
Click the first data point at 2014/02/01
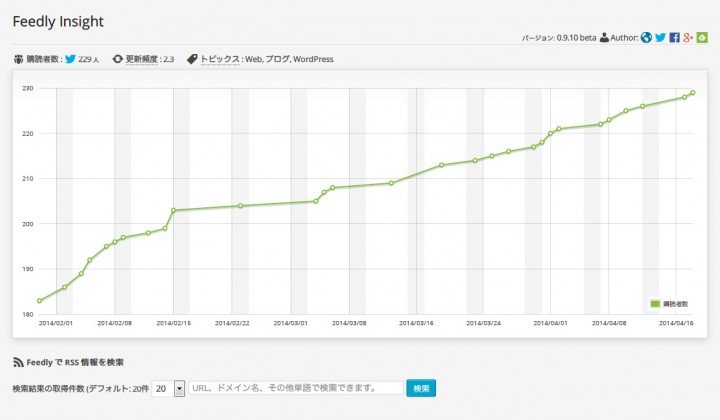click(39, 301)
